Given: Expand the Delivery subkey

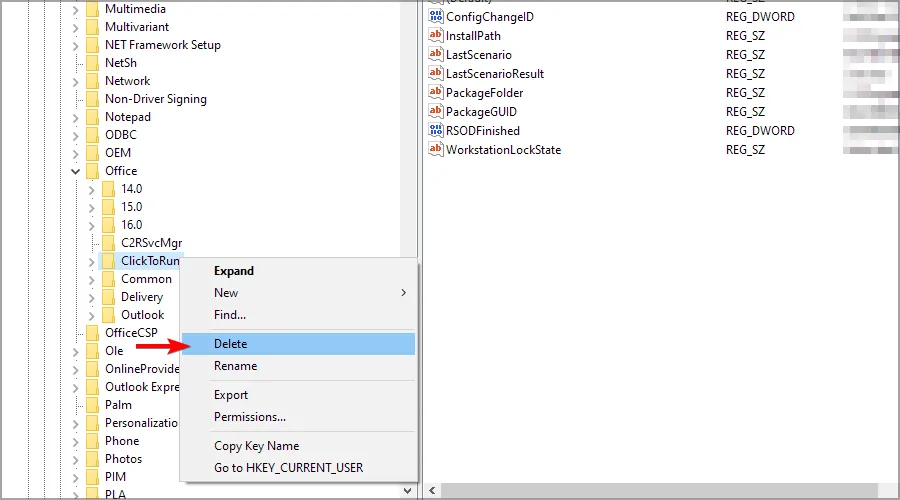Looking at the screenshot, I should pos(91,297).
